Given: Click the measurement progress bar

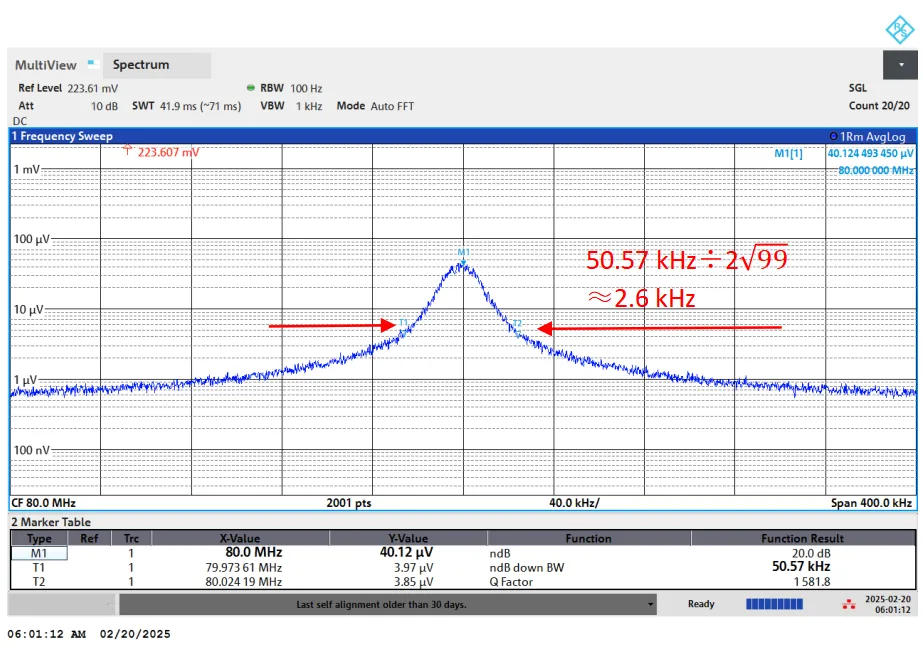Looking at the screenshot, I should [x=774, y=604].
